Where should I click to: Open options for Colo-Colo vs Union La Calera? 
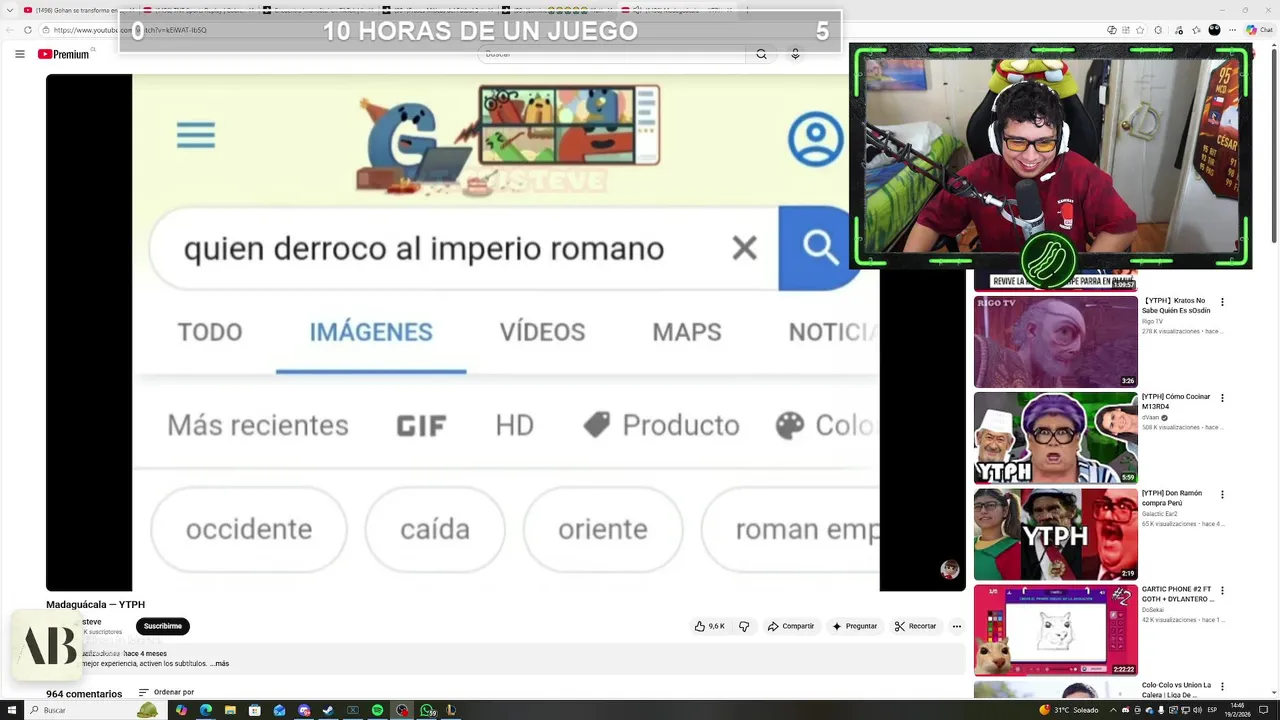coord(1221,687)
